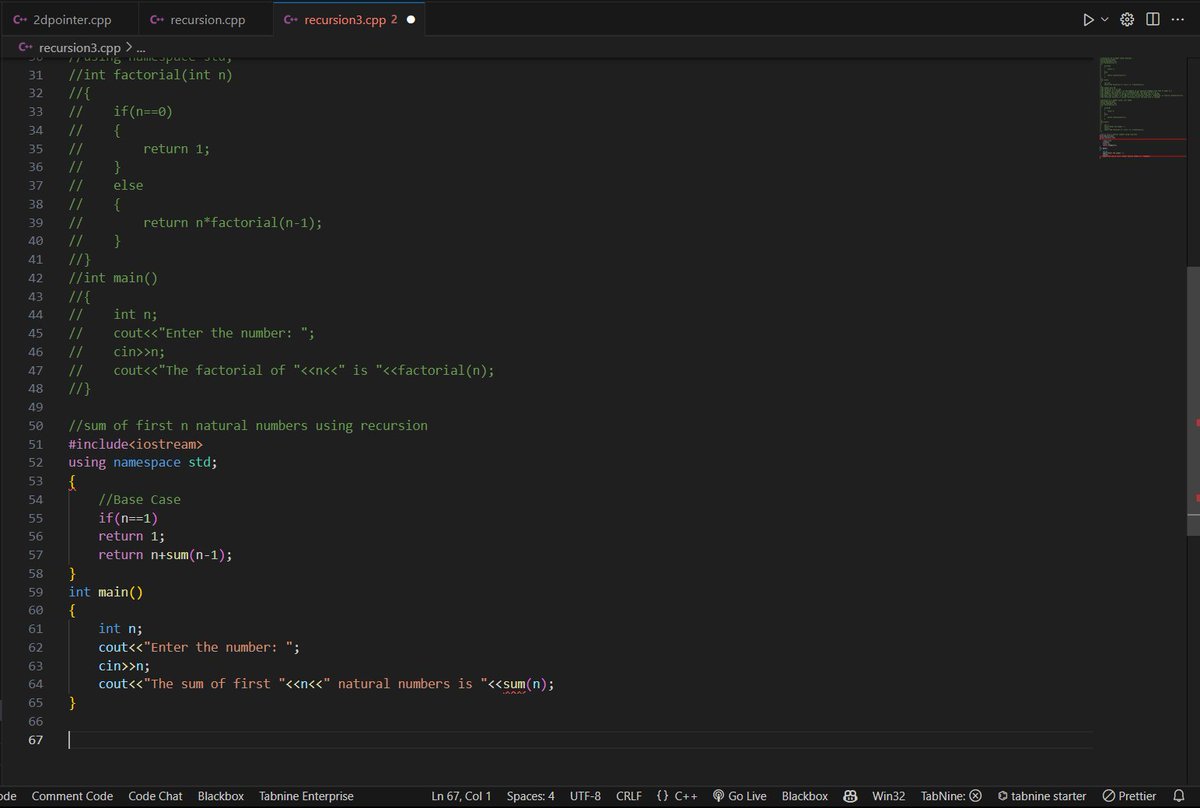The width and height of the screenshot is (1200, 808).
Task: Click the Copilot icon in status bar
Action: click(851, 796)
